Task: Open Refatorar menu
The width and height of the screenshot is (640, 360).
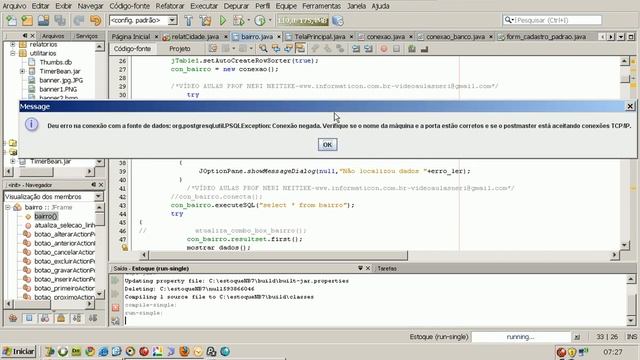Action: [x=170, y=6]
